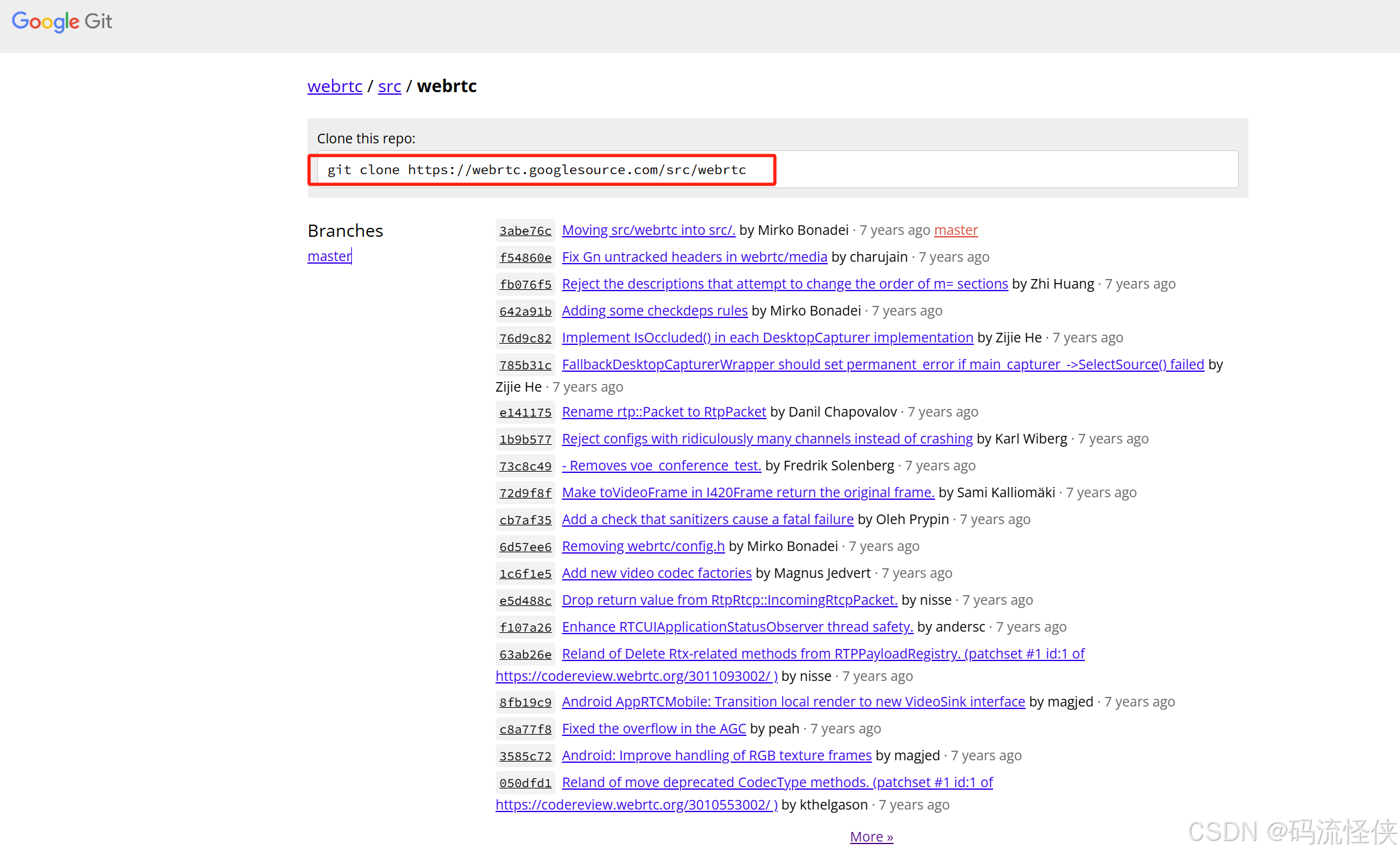Open 'Moving src/webrtc into src/.' commit

click(x=649, y=230)
